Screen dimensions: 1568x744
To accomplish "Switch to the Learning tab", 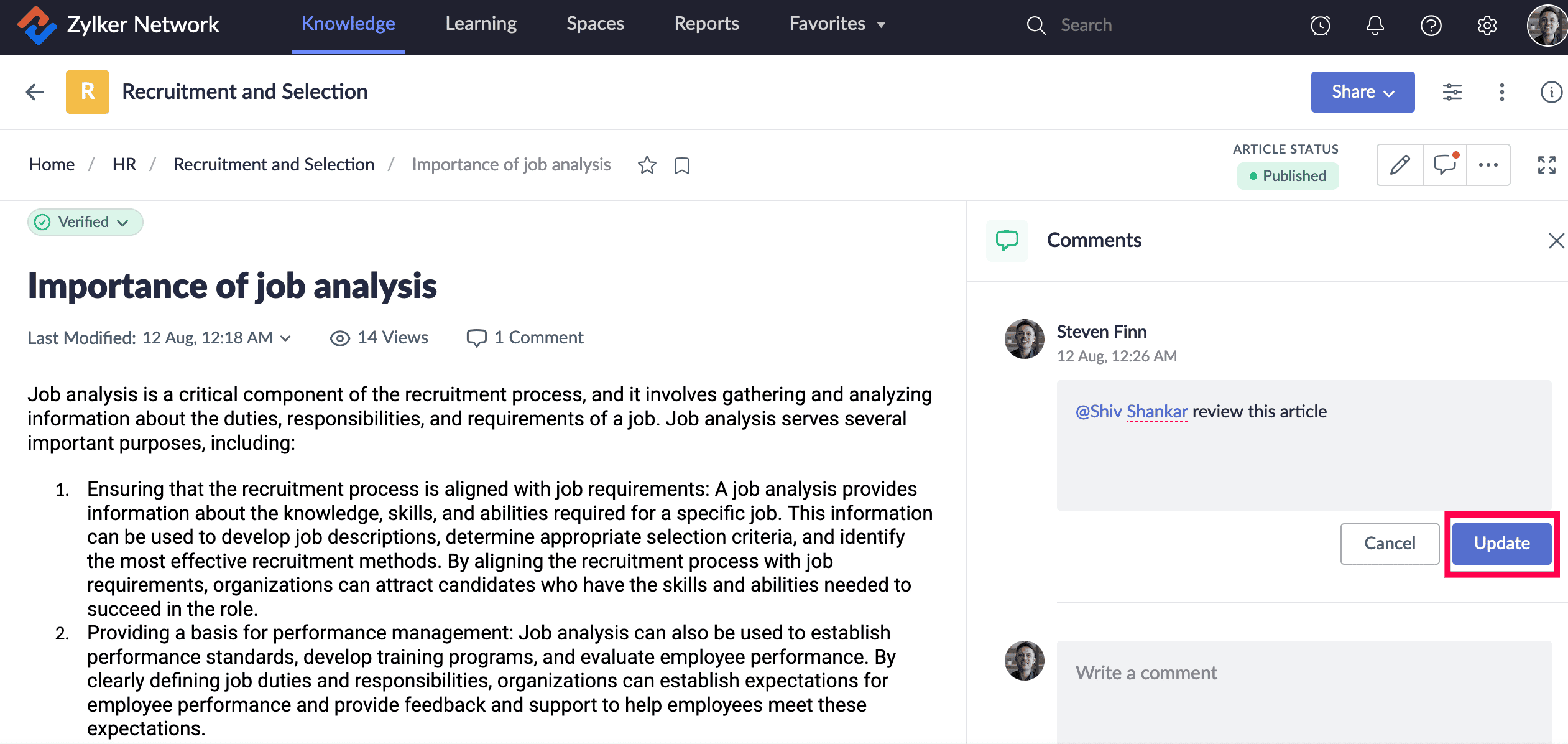I will [481, 24].
